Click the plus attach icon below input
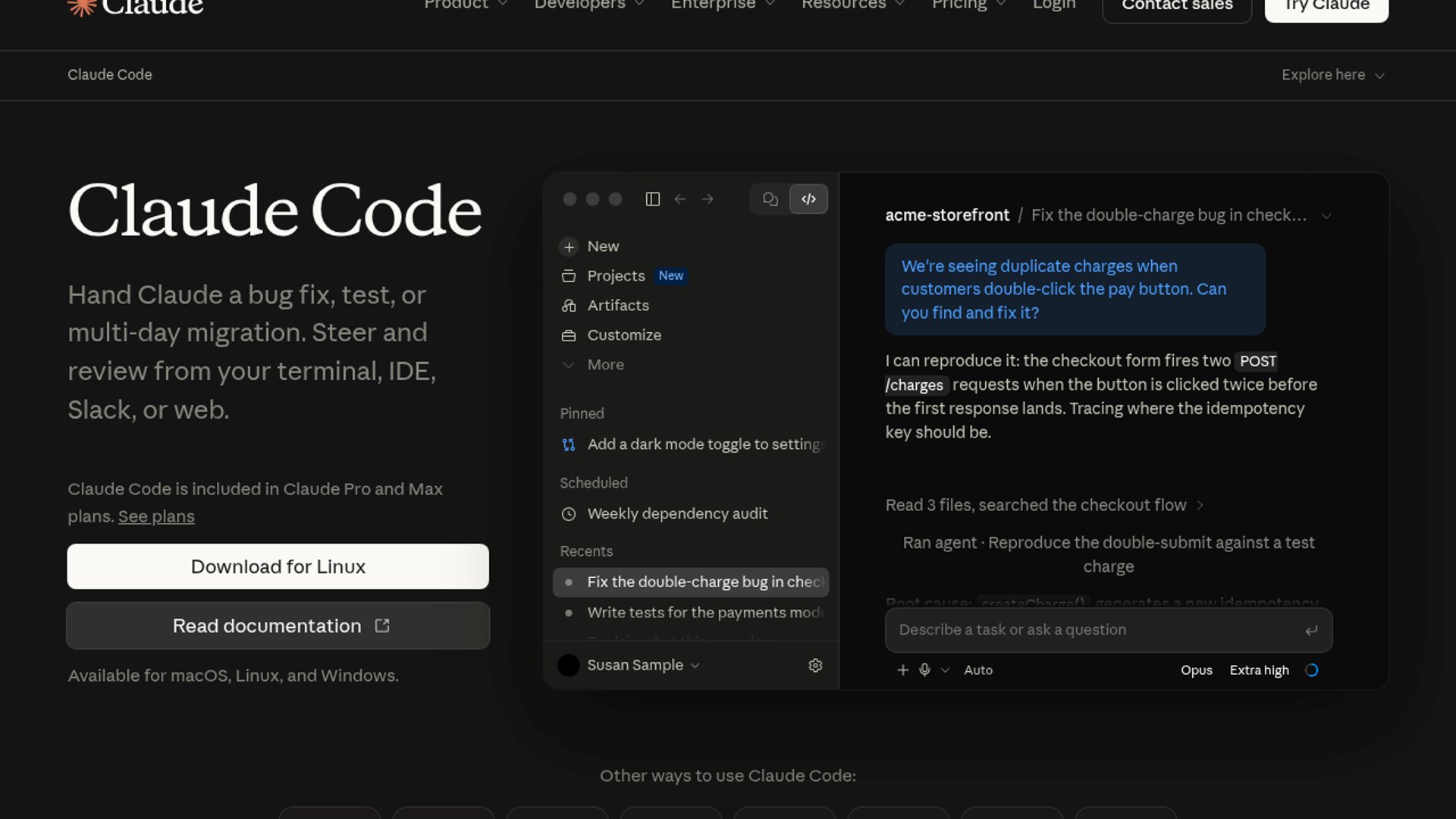Image resolution: width=1456 pixels, height=819 pixels. [902, 670]
